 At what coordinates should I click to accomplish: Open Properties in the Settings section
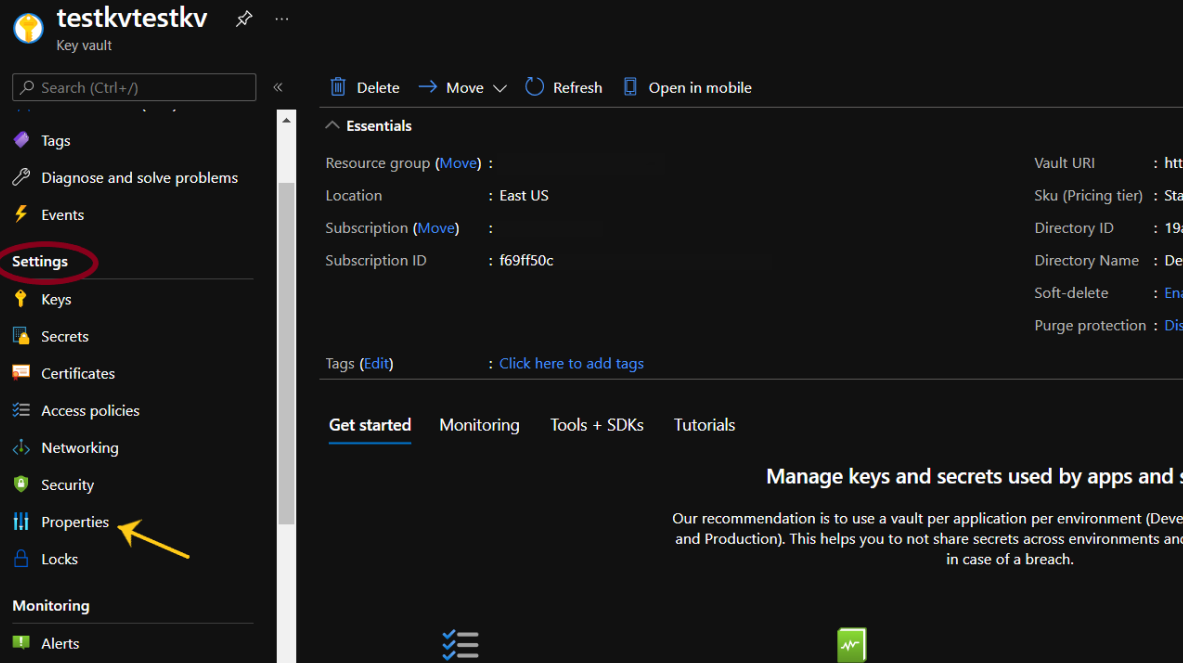point(75,522)
